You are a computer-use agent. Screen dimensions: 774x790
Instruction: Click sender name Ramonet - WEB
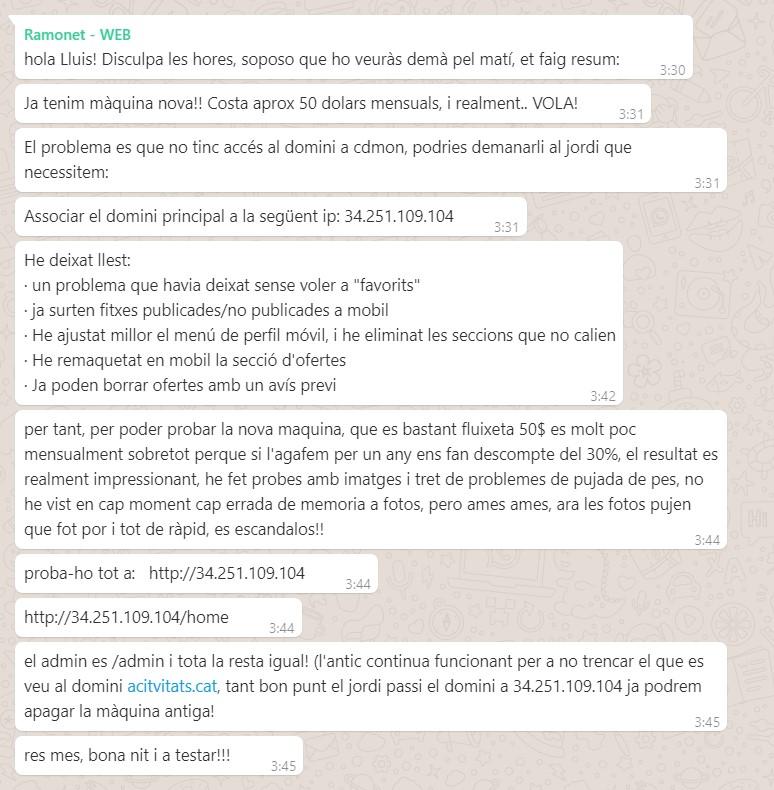pyautogui.click(x=77, y=35)
